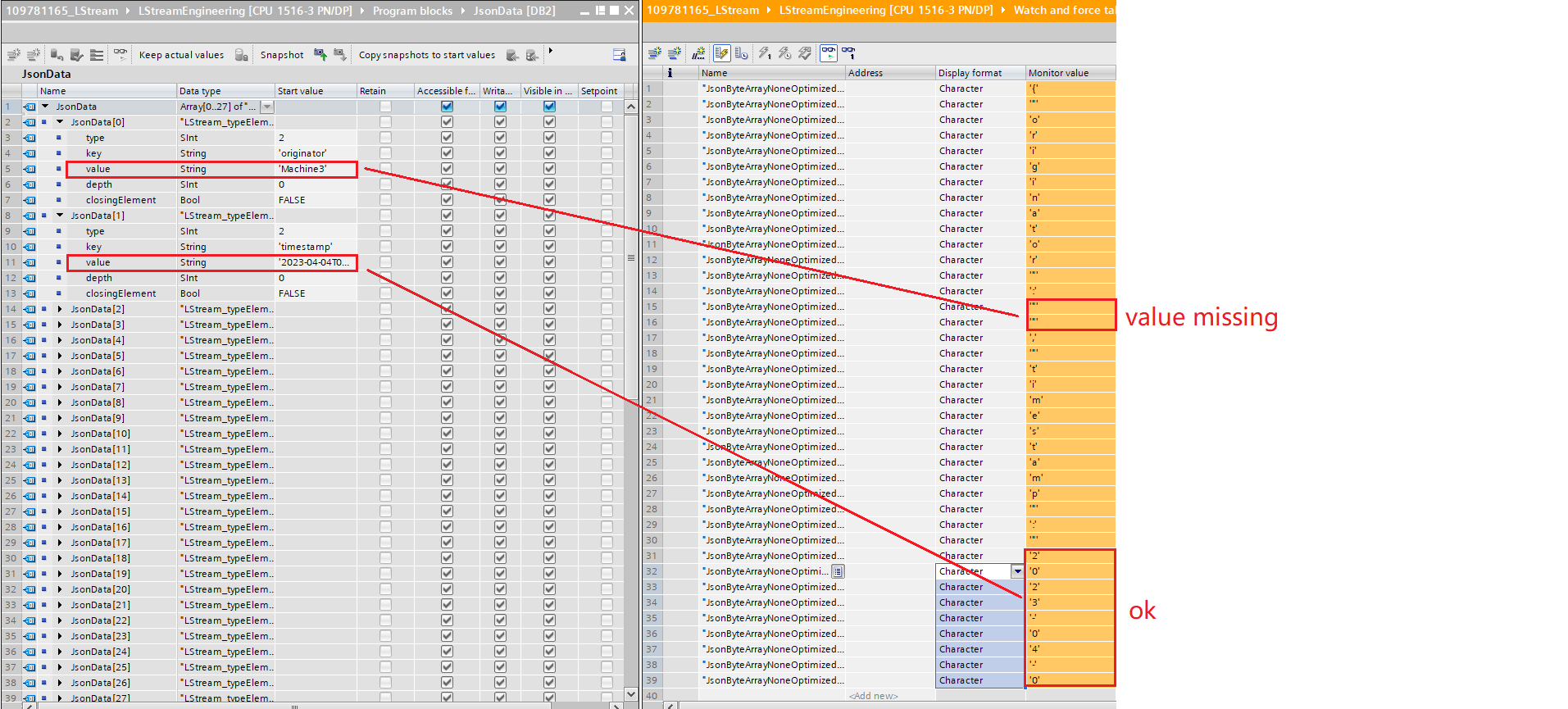
Task: Click the database lock icon after Keep actual values
Action: pos(241,55)
